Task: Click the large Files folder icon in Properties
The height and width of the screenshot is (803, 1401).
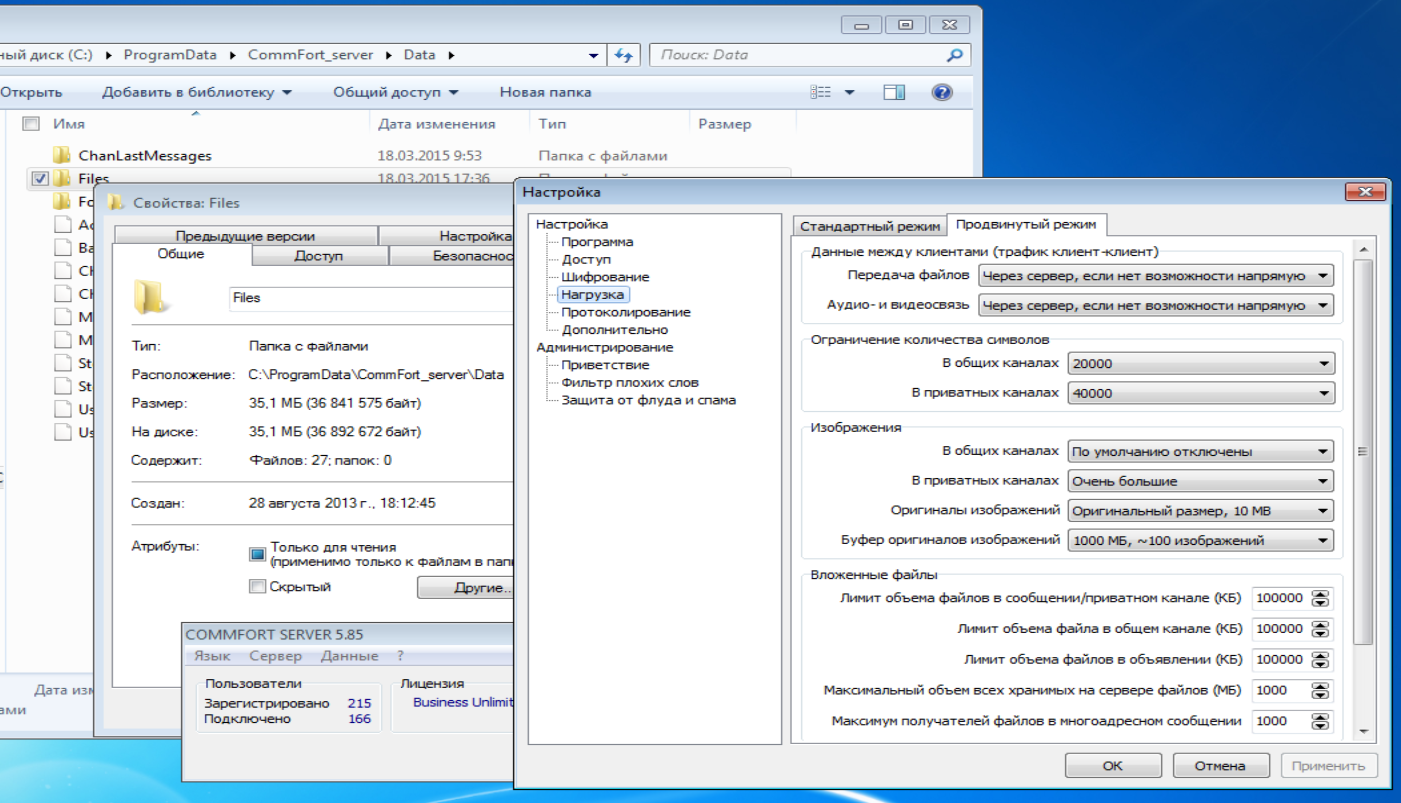Action: point(148,297)
